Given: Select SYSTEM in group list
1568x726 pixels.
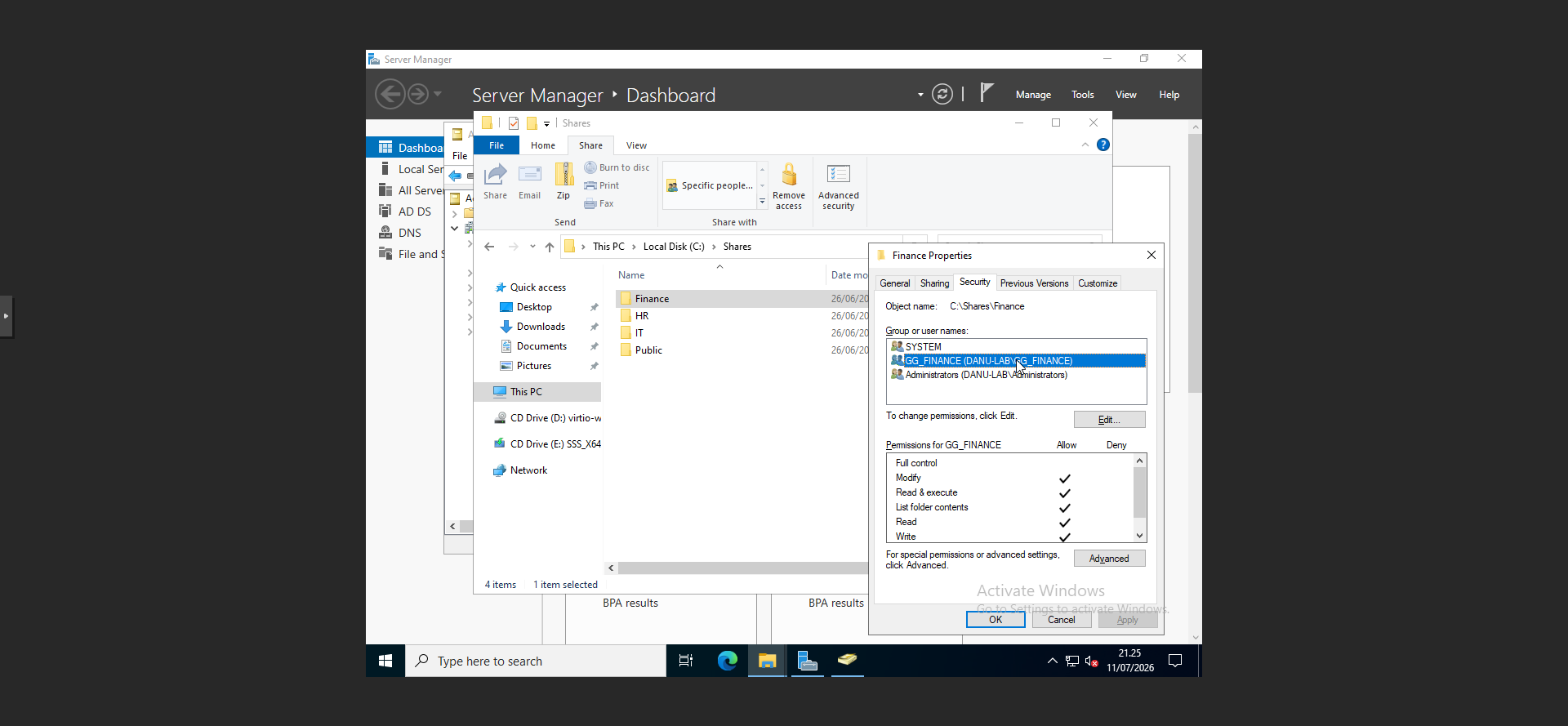Looking at the screenshot, I should 1017,346.
